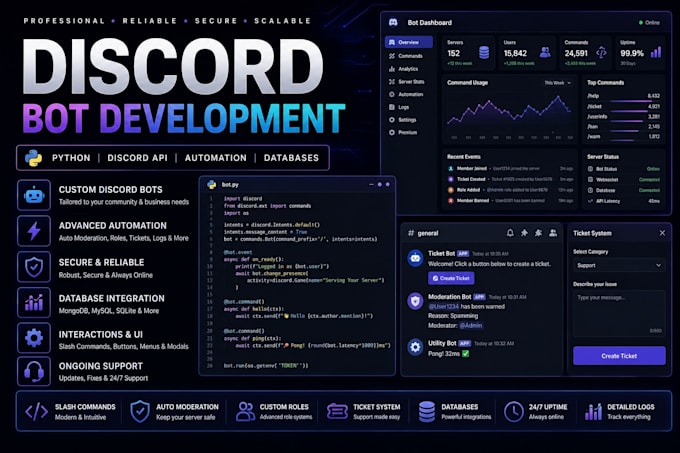The width and height of the screenshot is (680, 453).
Task: Click "Websocket" row in Server Status
Action: pos(623,179)
